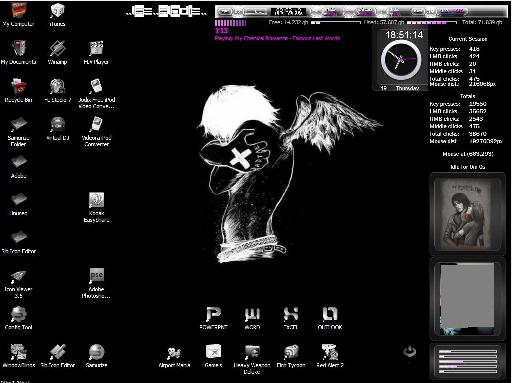Open the album art portrait thumbnail
The height and width of the screenshot is (383, 512).
467,214
